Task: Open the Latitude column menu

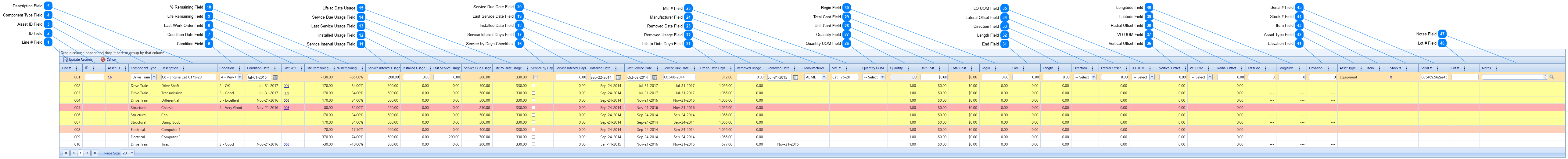Action: (1265, 68)
